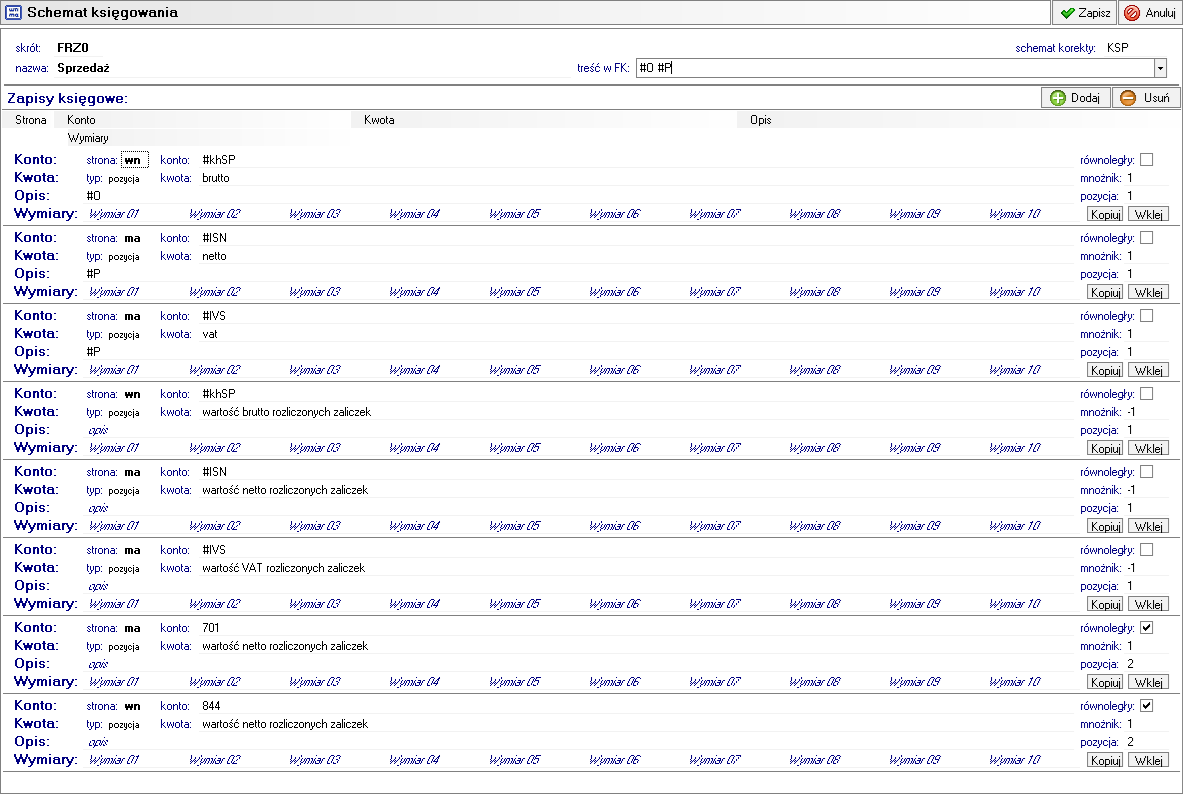Click Wymiar 05 link in first entry
The image size is (1183, 794).
pyautogui.click(x=514, y=214)
